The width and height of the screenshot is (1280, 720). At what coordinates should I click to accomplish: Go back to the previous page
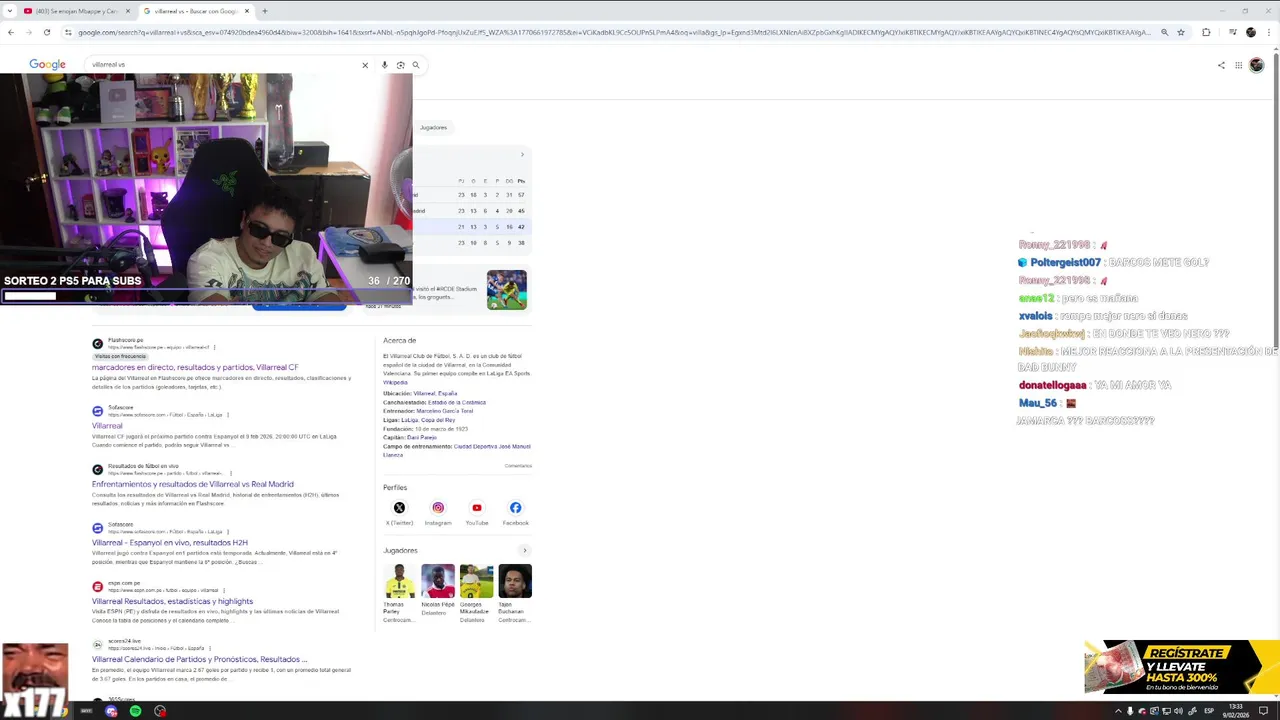point(11,32)
